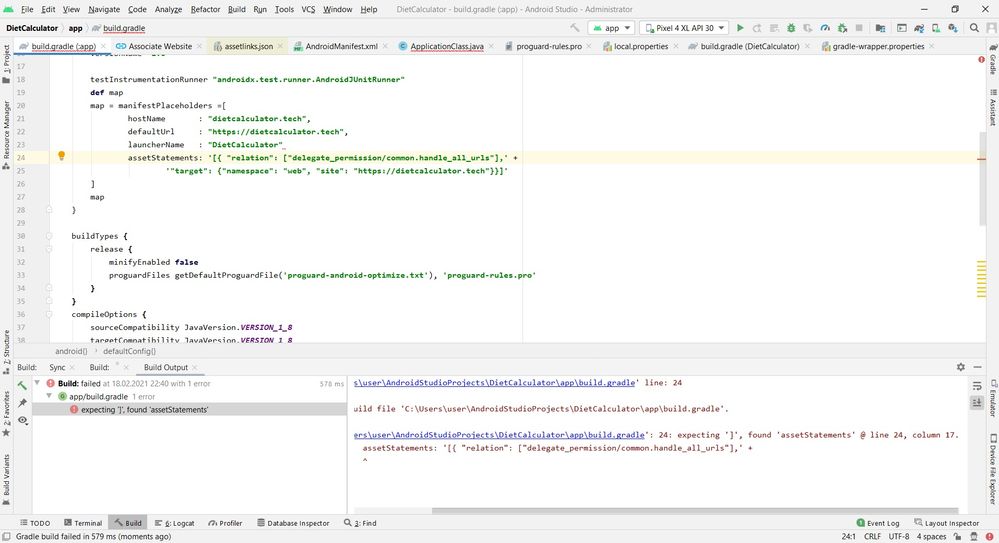
Task: Open the SDK Manager icon
Action: tap(953, 28)
